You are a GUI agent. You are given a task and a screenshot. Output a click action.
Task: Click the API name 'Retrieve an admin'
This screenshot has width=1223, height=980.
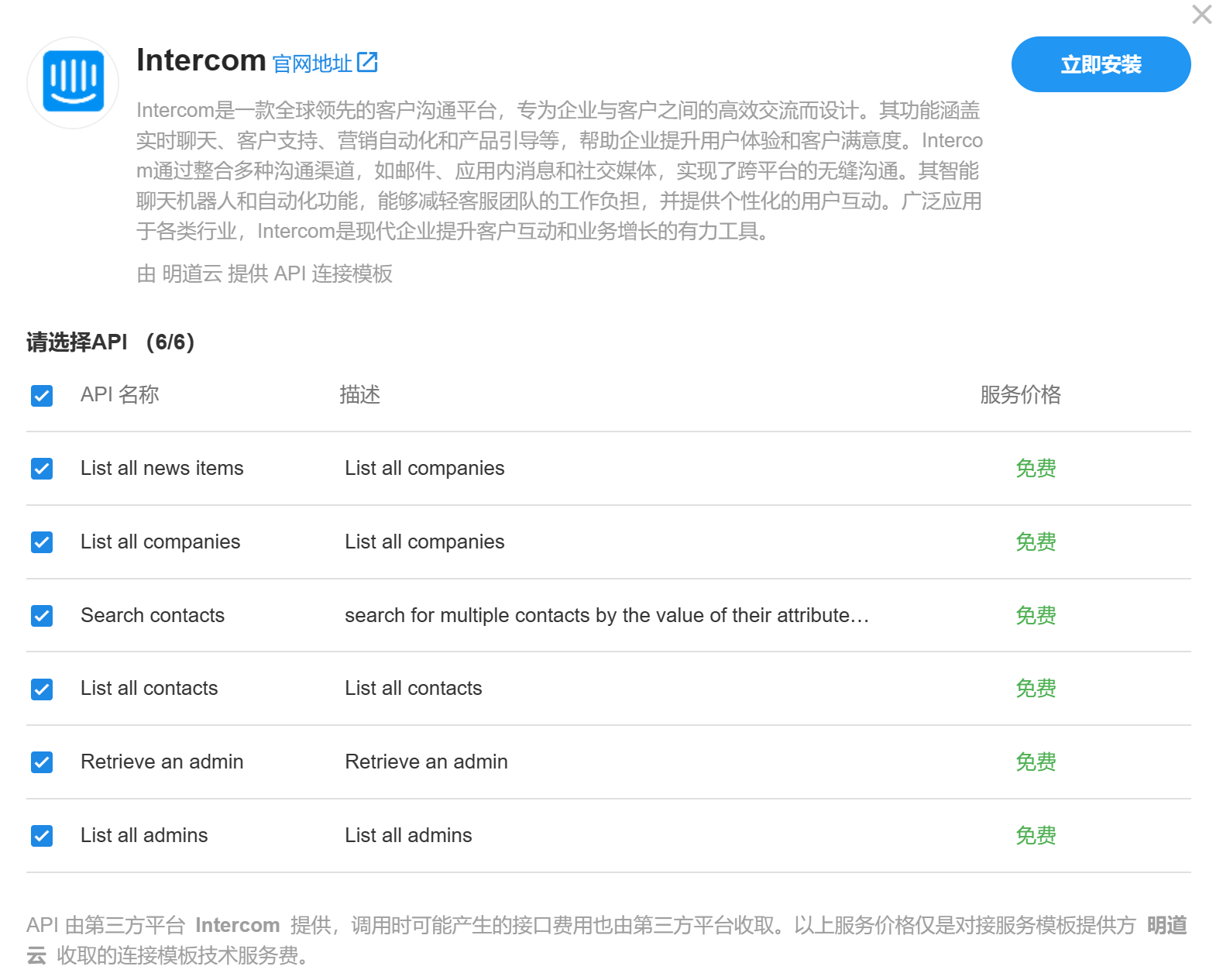coord(162,762)
